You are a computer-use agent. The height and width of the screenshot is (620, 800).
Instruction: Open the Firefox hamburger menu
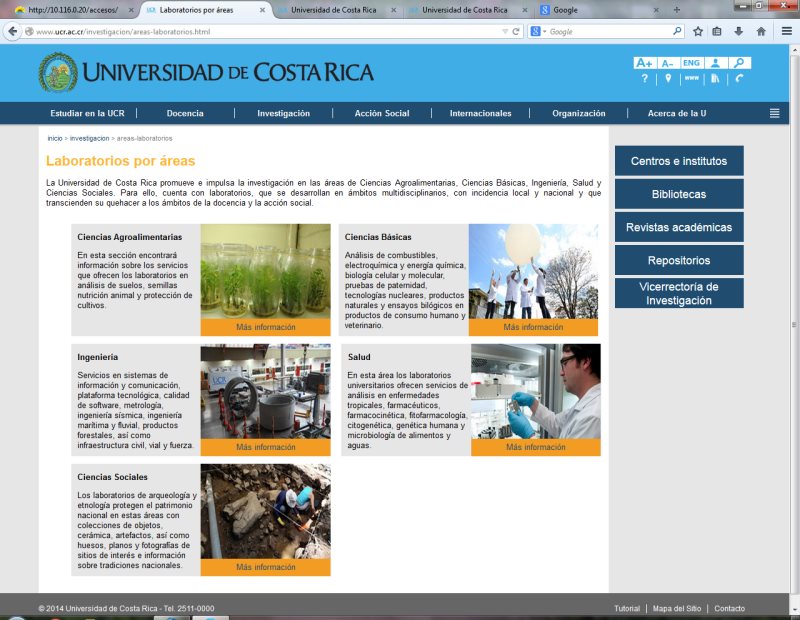(787, 32)
